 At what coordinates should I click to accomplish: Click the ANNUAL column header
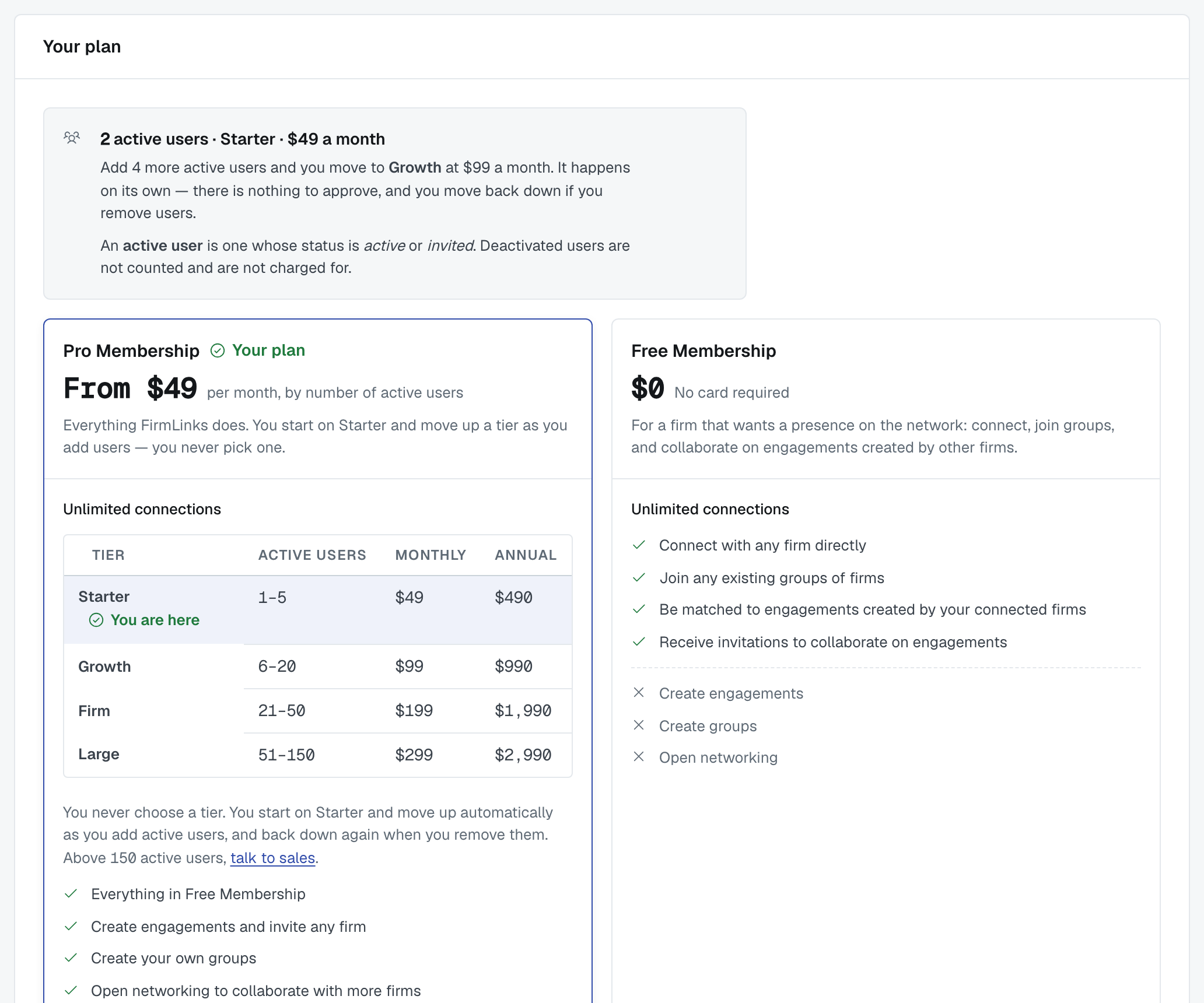(x=526, y=555)
